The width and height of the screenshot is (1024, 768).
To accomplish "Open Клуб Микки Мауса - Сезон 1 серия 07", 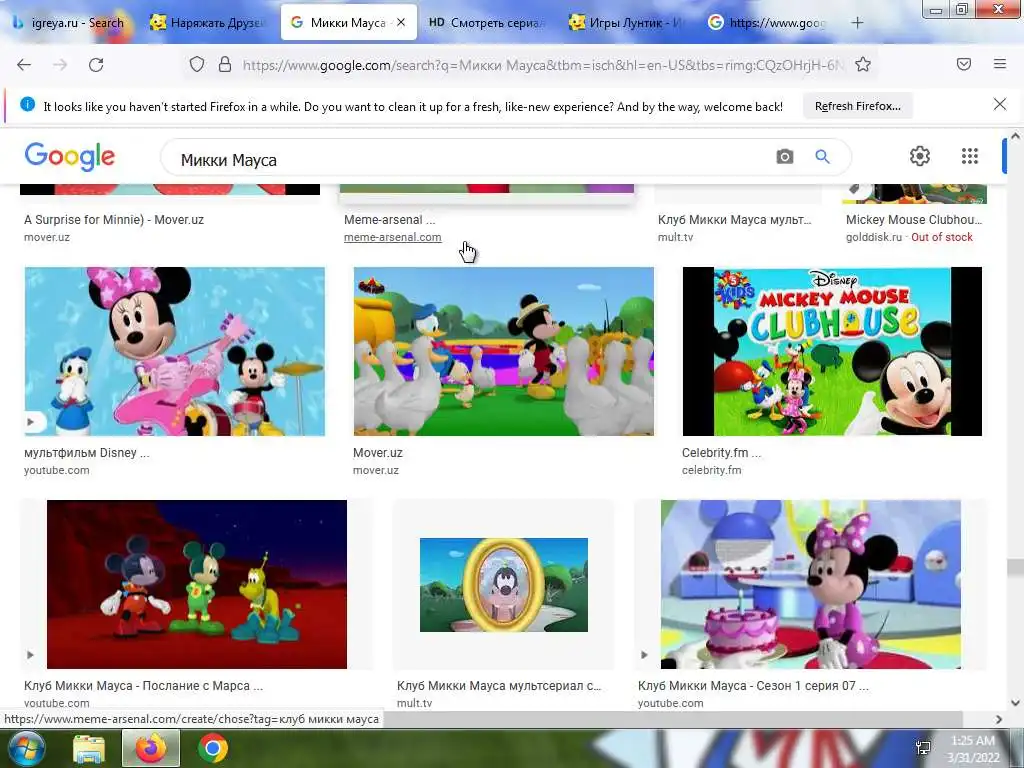I will pyautogui.click(x=753, y=686).
